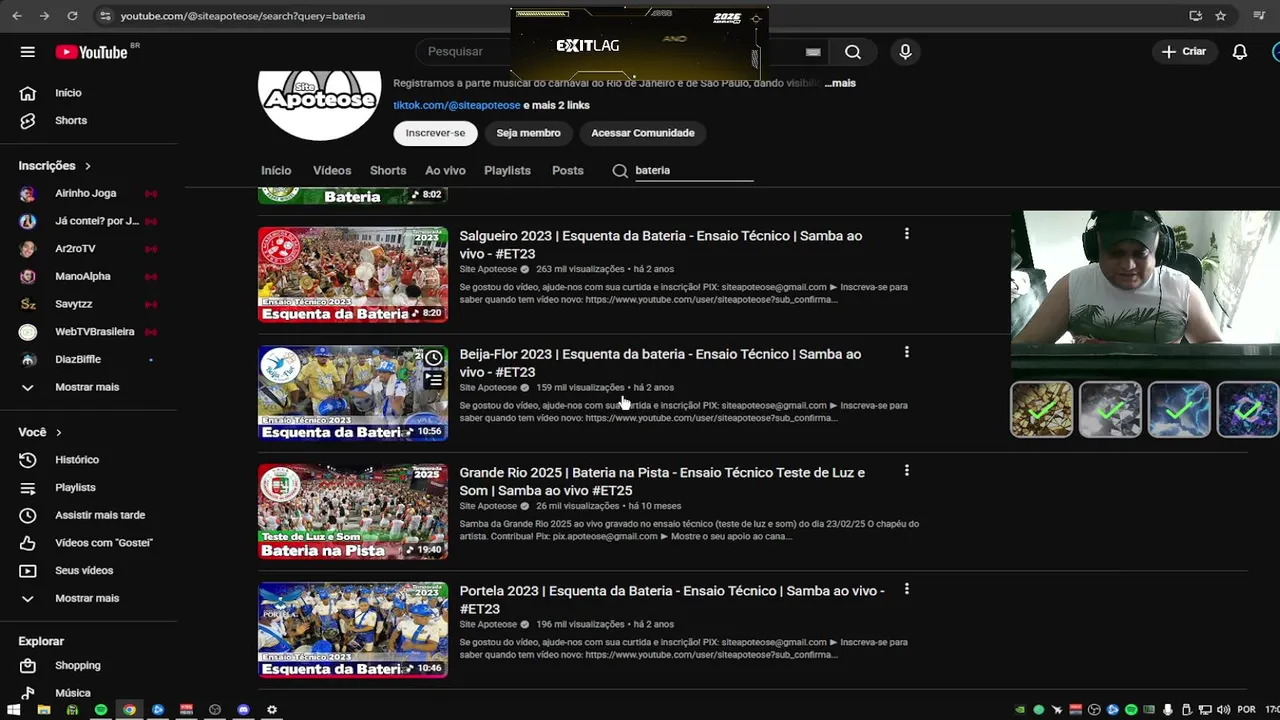
Task: Run the search with the magnifier button
Action: pos(852,52)
